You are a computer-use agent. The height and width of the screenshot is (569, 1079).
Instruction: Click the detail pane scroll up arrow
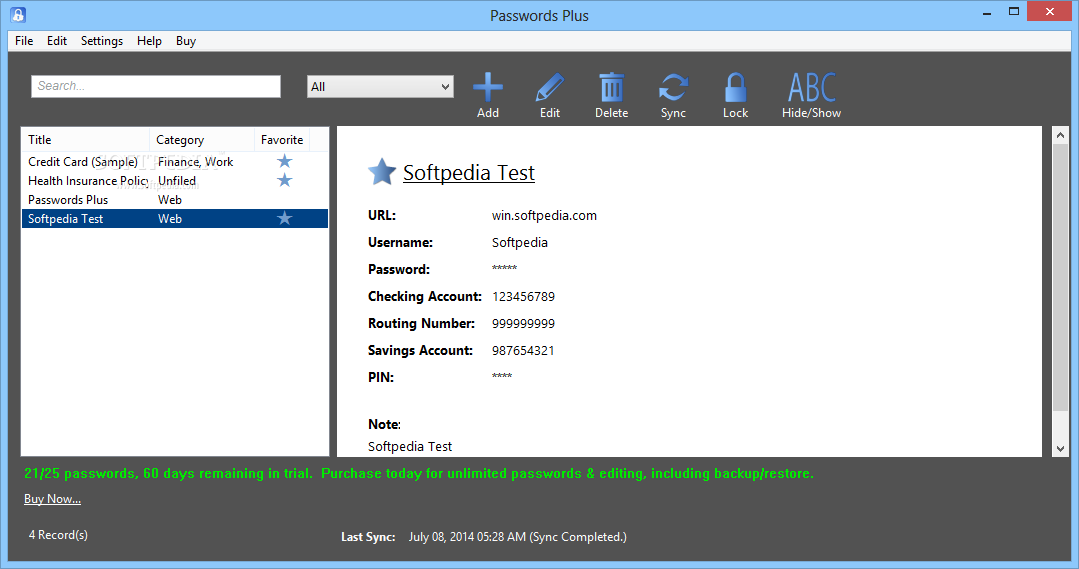point(1060,136)
